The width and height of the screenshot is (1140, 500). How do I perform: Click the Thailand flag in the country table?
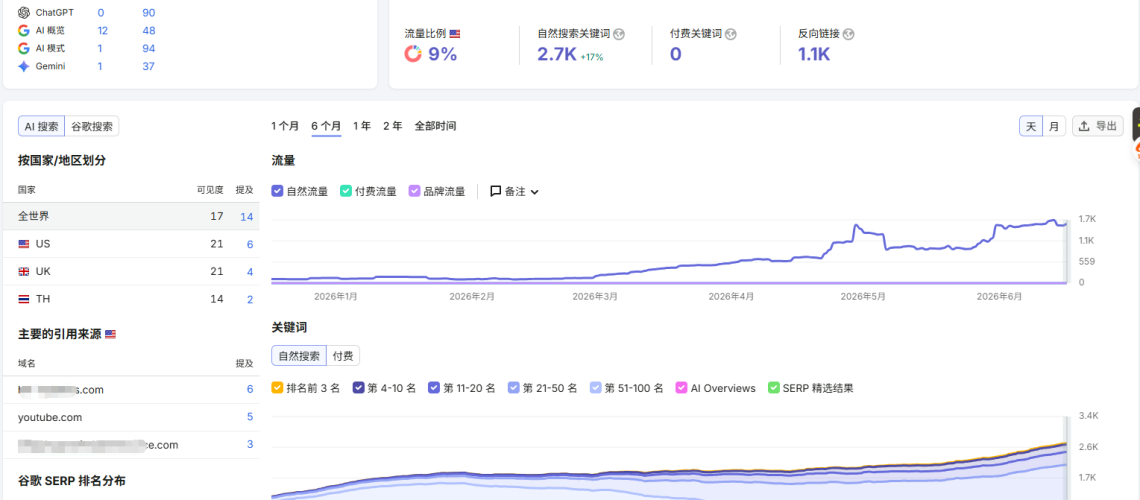click(x=24, y=299)
